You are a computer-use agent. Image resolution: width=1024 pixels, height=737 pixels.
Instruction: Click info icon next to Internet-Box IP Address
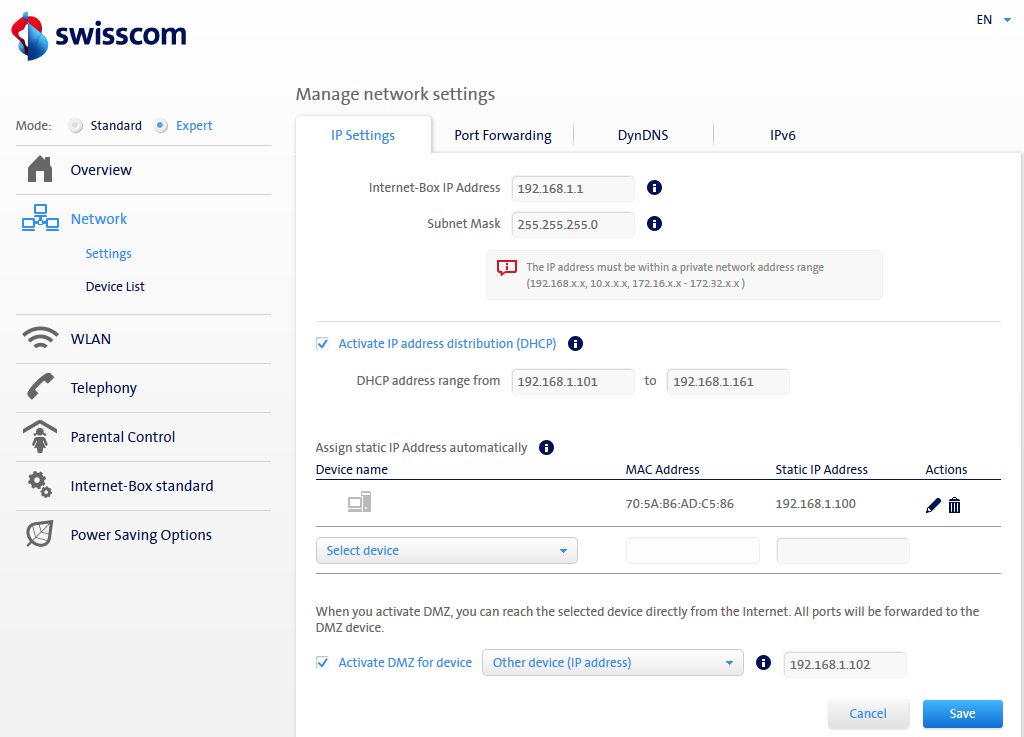pyautogui.click(x=655, y=187)
